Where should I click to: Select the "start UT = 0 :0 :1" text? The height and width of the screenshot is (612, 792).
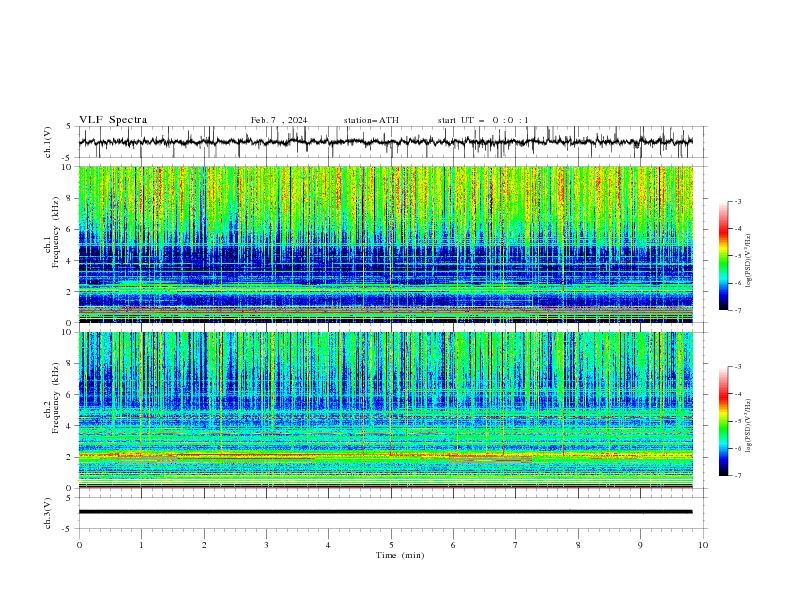[x=483, y=120]
